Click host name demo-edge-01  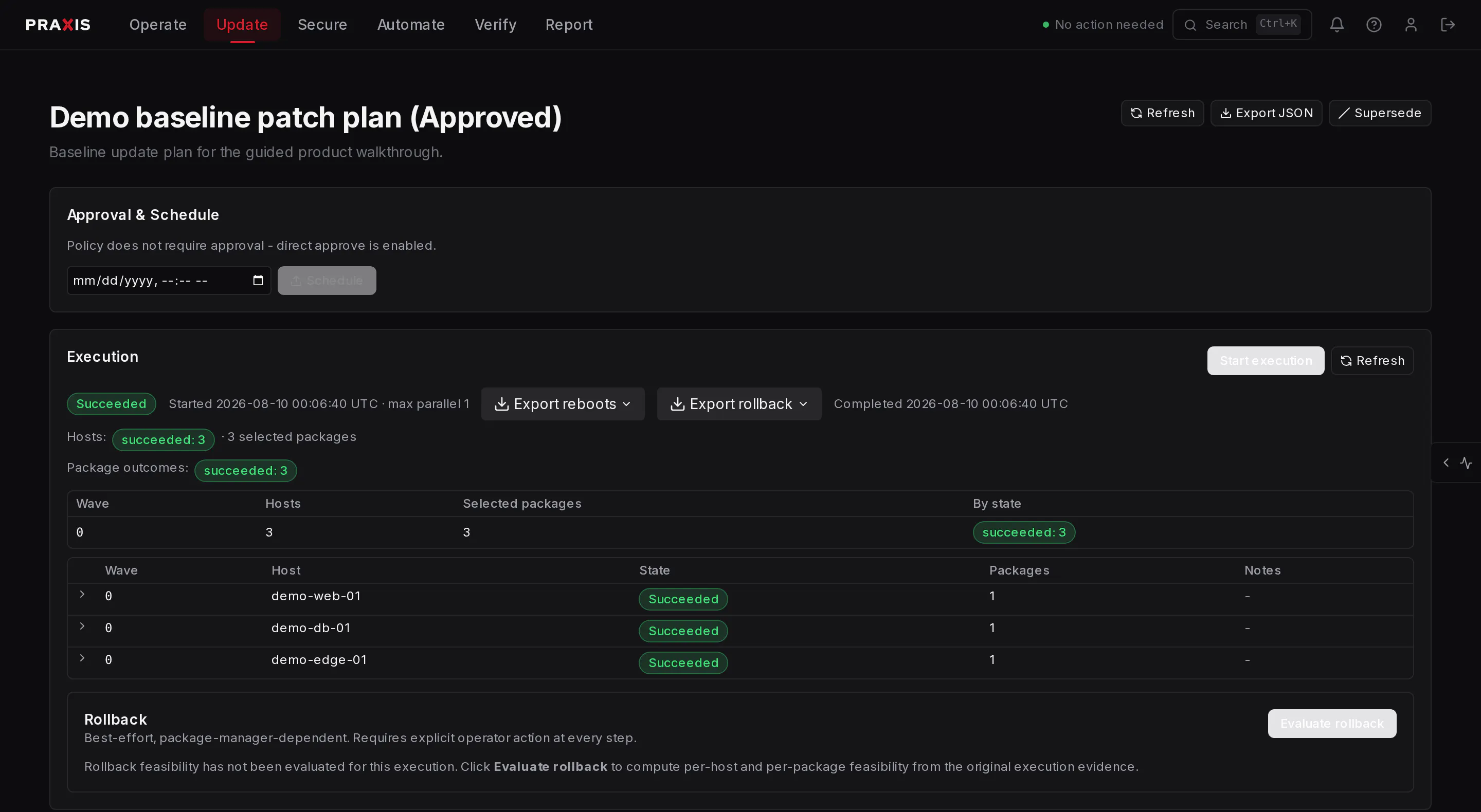pos(318,660)
